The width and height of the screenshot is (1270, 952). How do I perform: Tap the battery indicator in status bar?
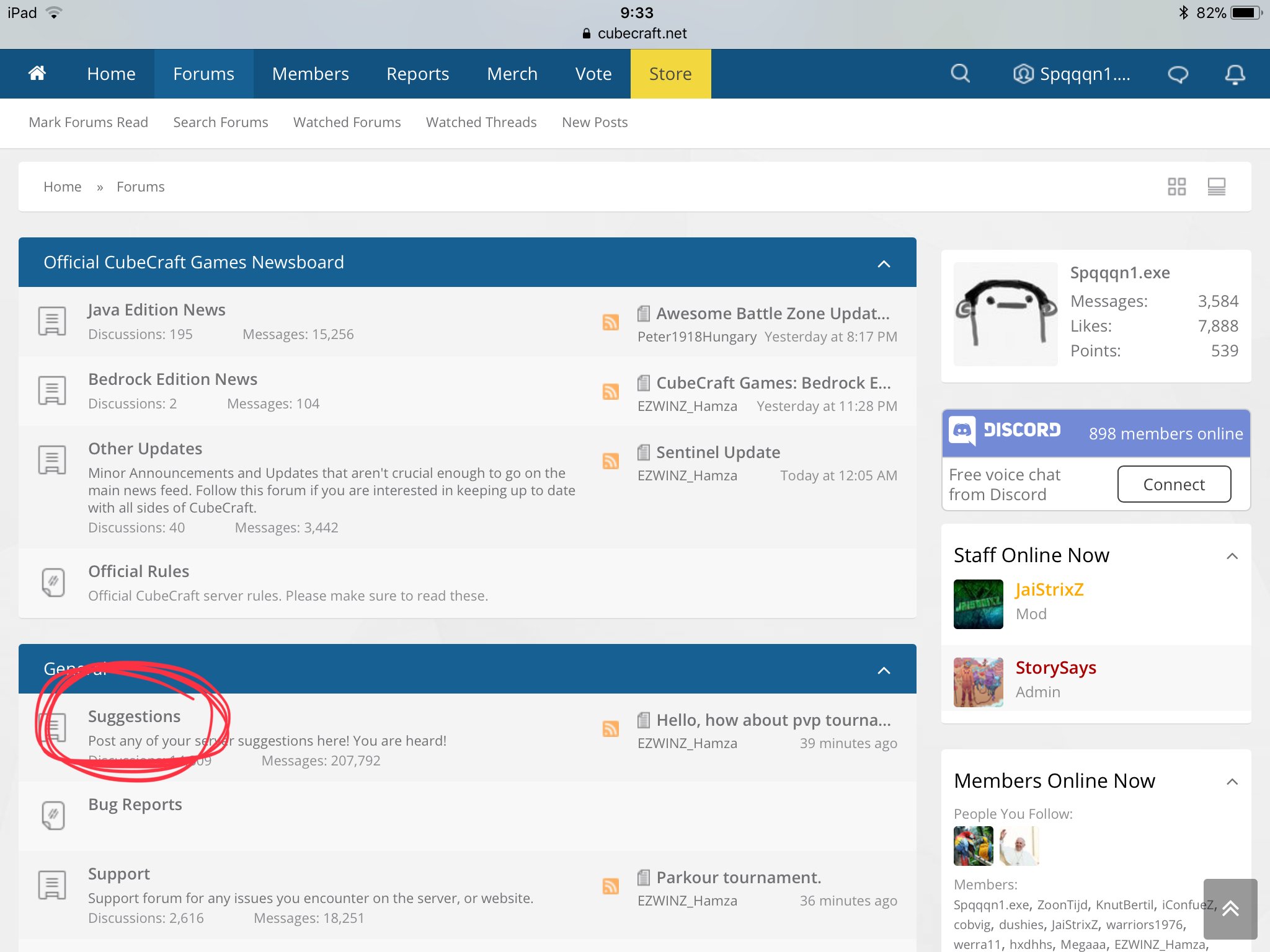click(x=1246, y=12)
